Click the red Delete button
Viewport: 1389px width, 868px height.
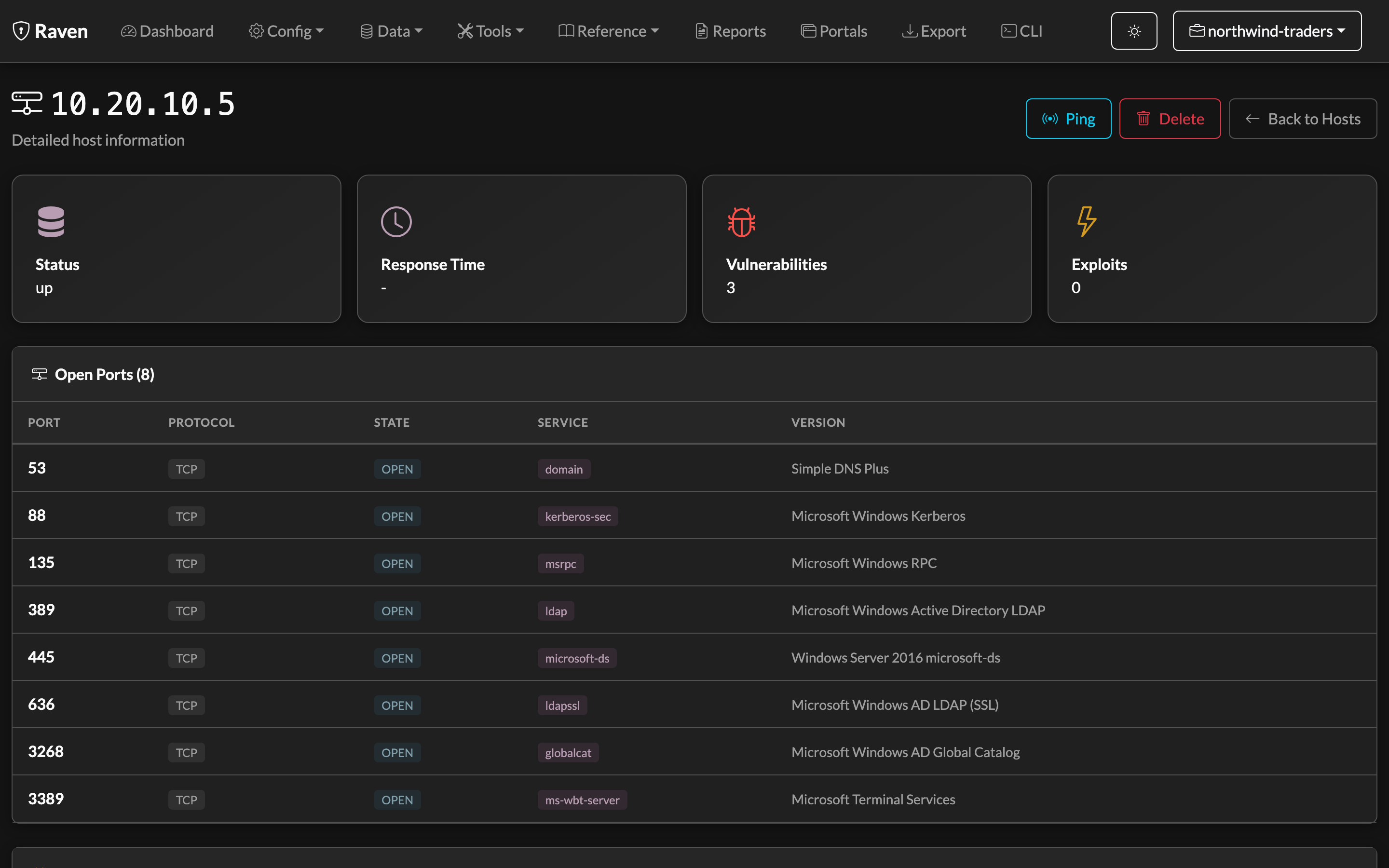[1170, 119]
